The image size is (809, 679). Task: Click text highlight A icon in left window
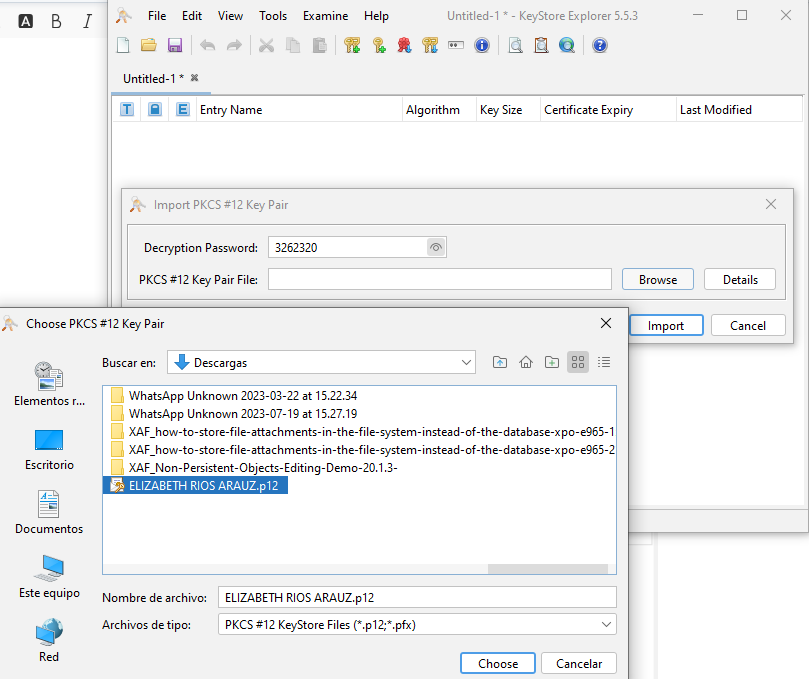[26, 21]
